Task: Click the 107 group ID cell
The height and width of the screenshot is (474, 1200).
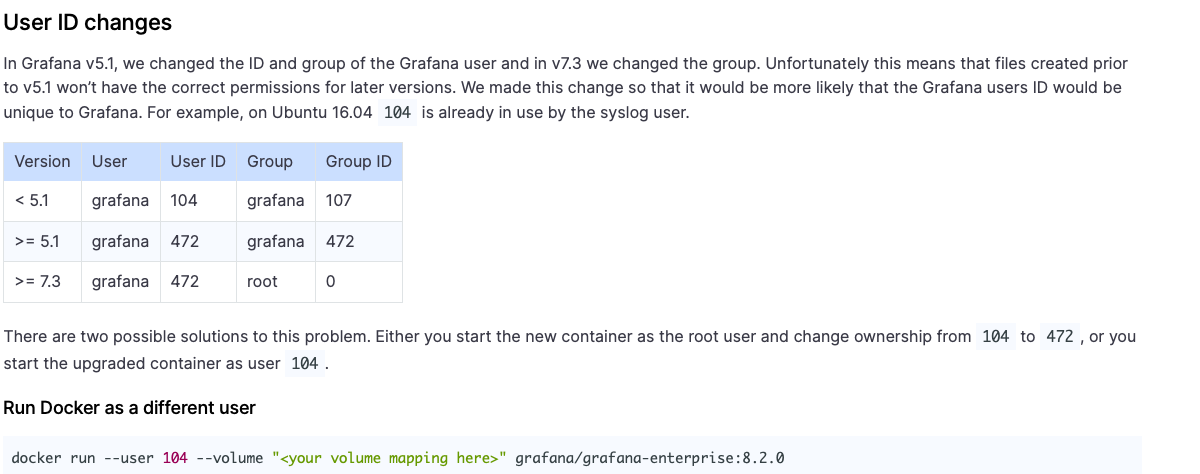Action: (x=359, y=201)
